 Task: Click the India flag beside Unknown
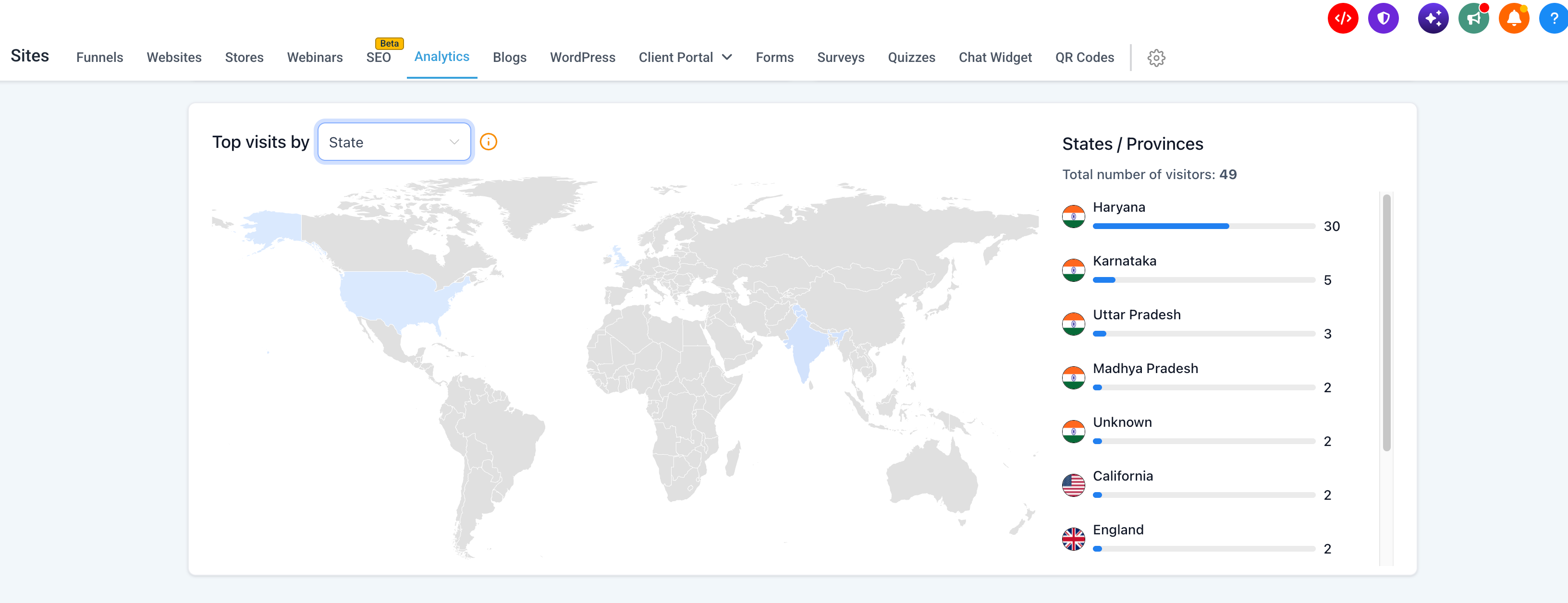[x=1073, y=432]
